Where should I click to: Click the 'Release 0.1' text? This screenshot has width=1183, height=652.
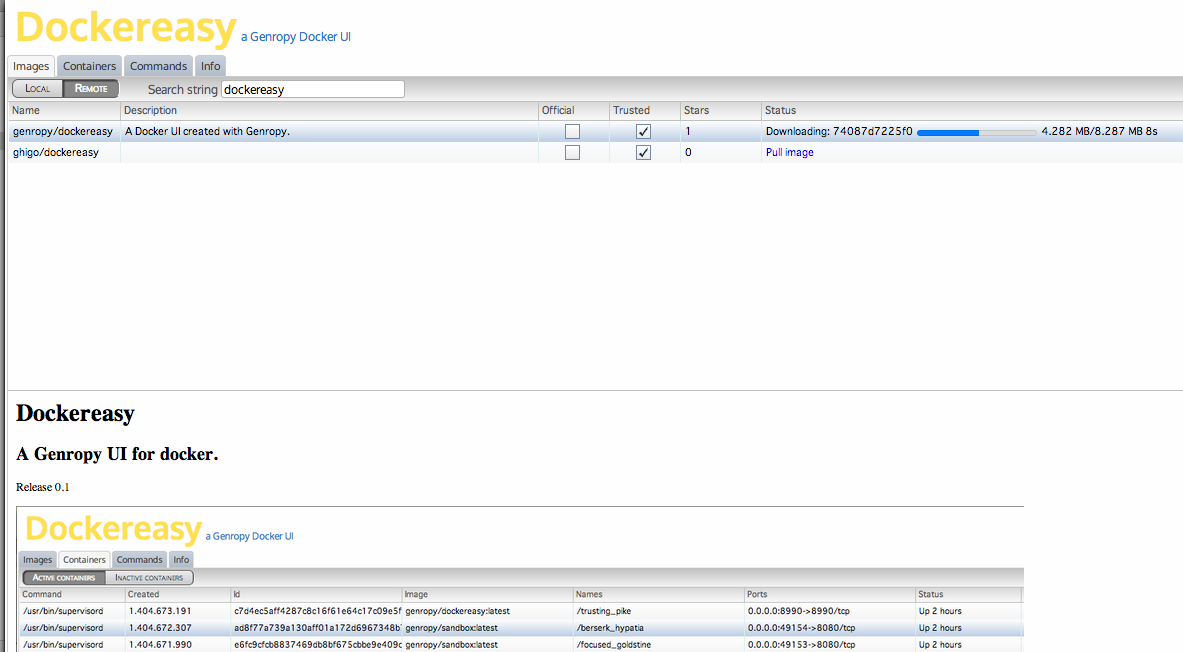[x=42, y=487]
